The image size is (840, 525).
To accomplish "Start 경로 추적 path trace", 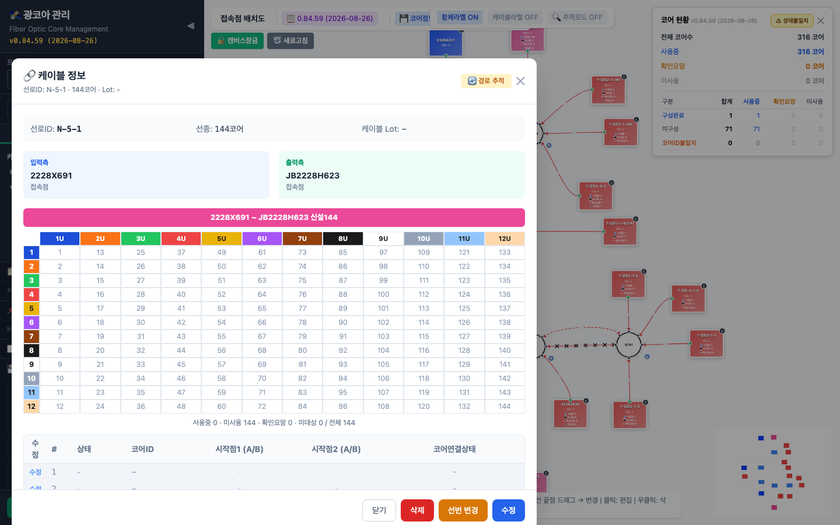I will click(486, 81).
